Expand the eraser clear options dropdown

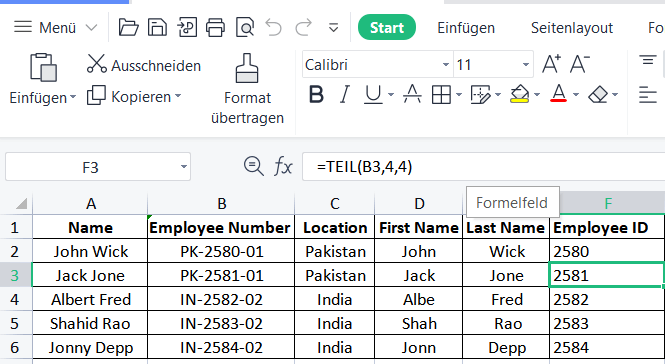point(615,95)
